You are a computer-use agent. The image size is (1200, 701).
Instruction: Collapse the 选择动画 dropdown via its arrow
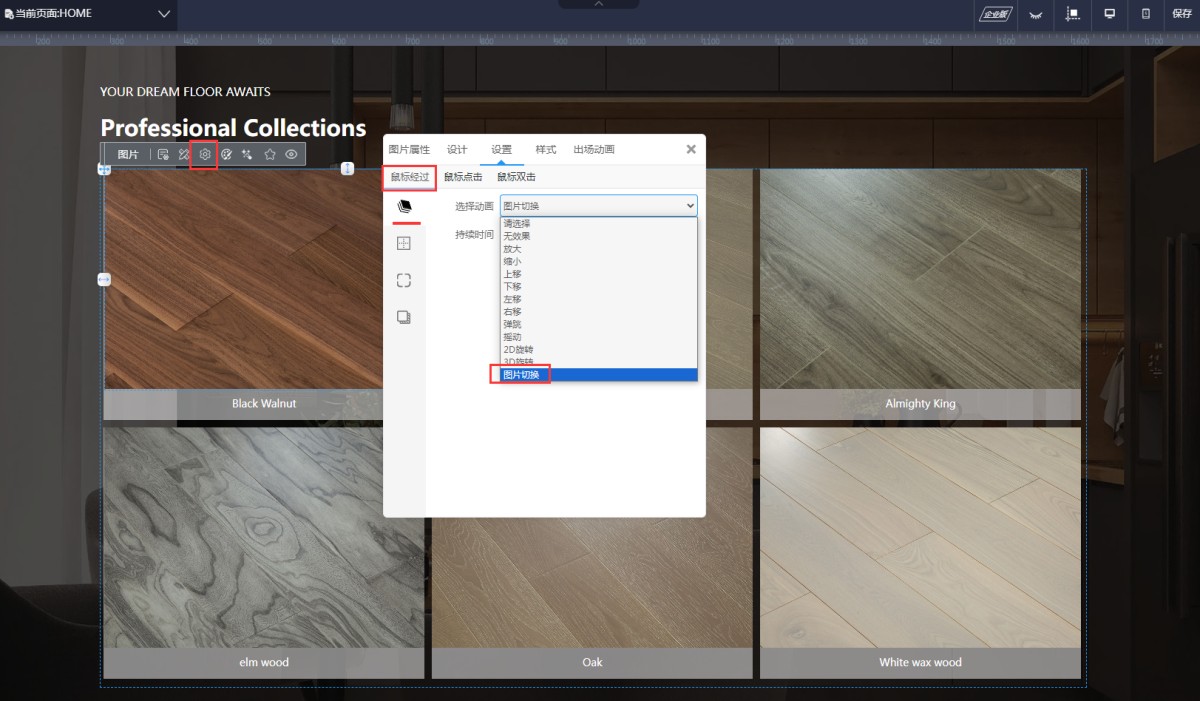[689, 206]
